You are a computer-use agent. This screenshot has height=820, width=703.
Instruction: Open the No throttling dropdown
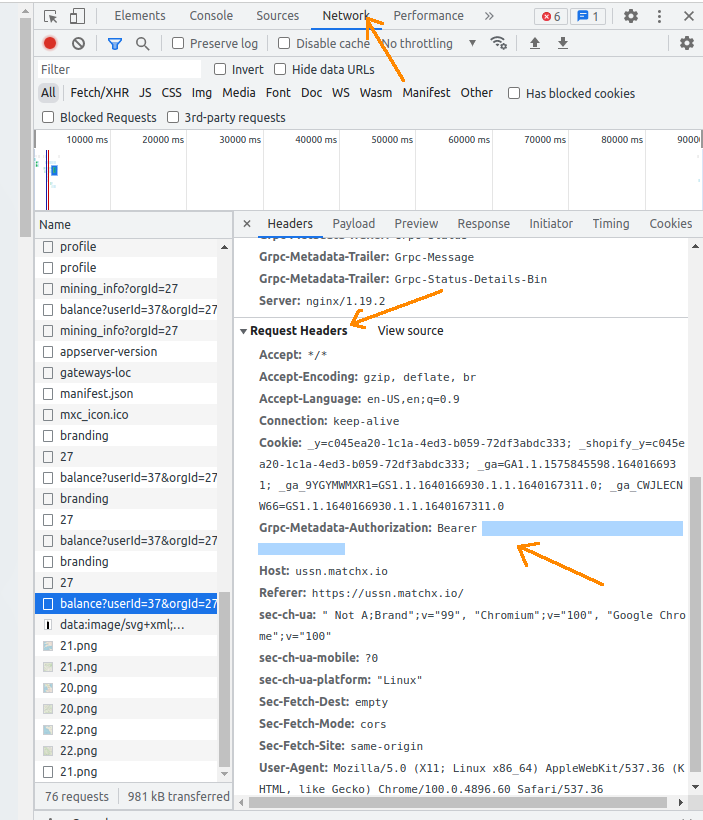tap(429, 43)
